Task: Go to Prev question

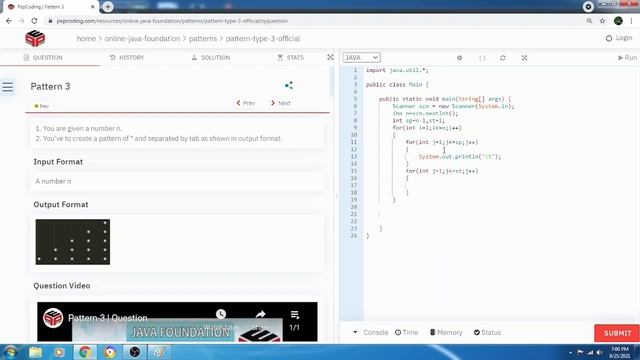Action: 245,103
